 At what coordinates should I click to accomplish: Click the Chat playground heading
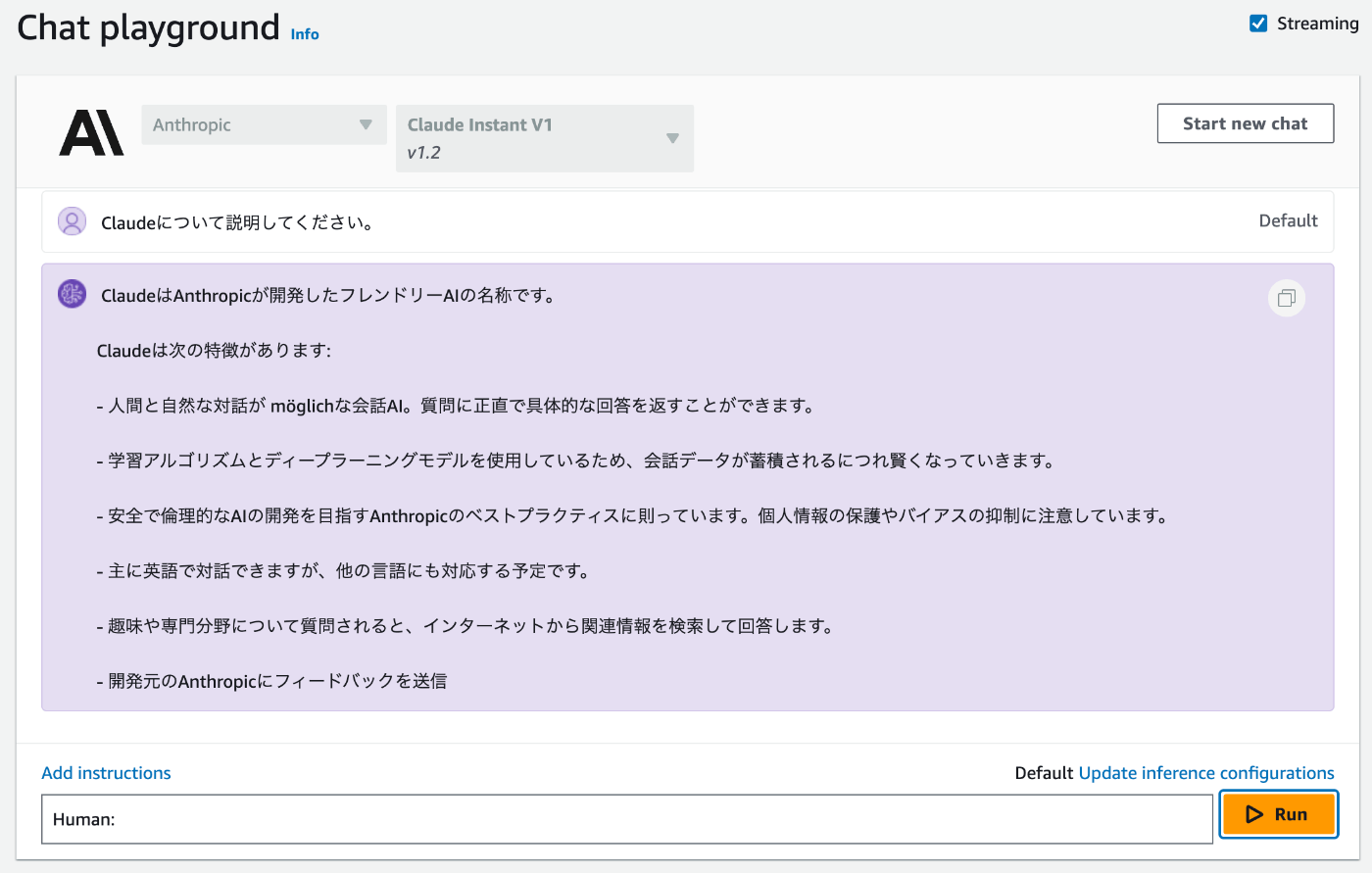[x=148, y=27]
